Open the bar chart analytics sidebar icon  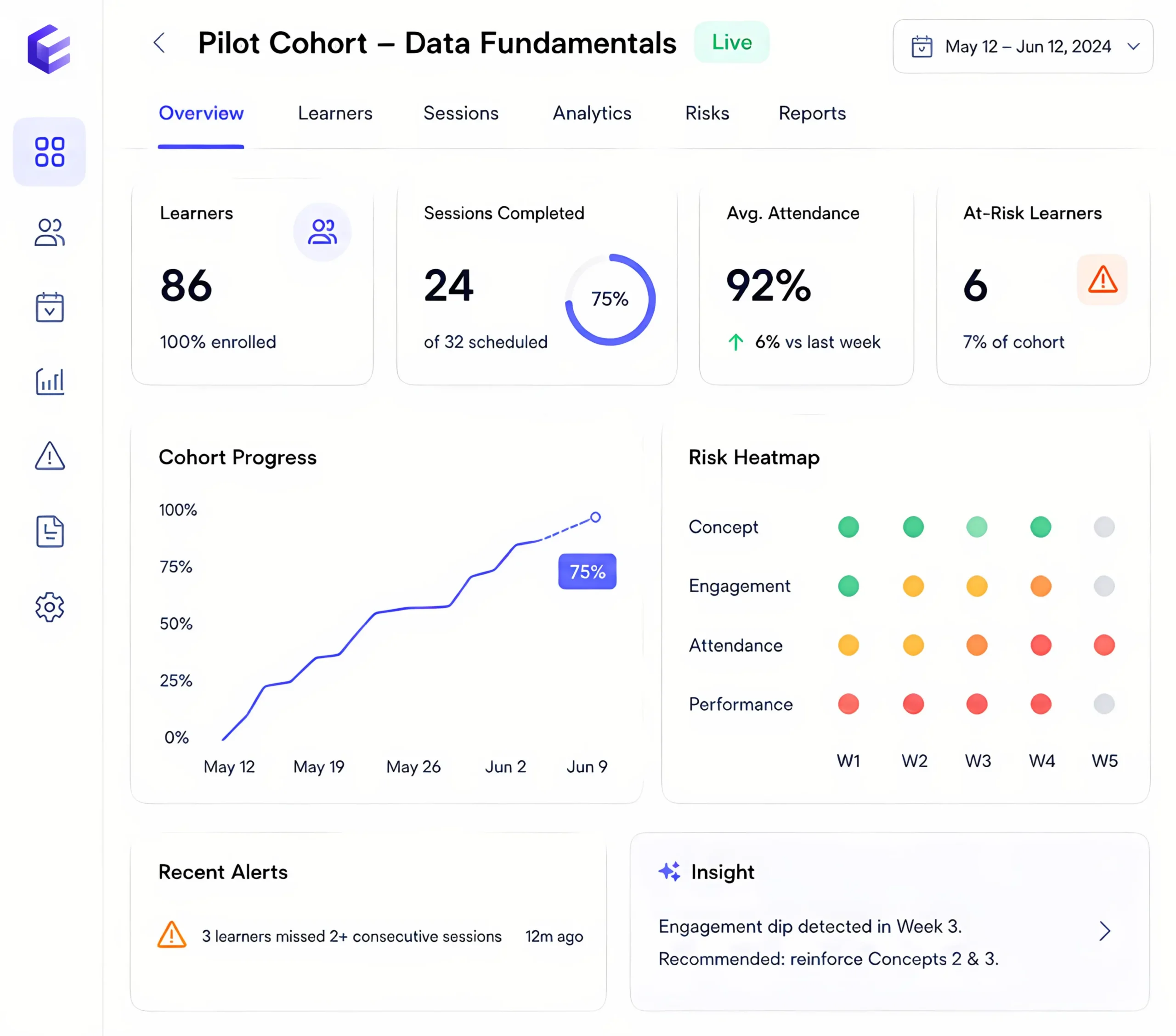tap(50, 382)
